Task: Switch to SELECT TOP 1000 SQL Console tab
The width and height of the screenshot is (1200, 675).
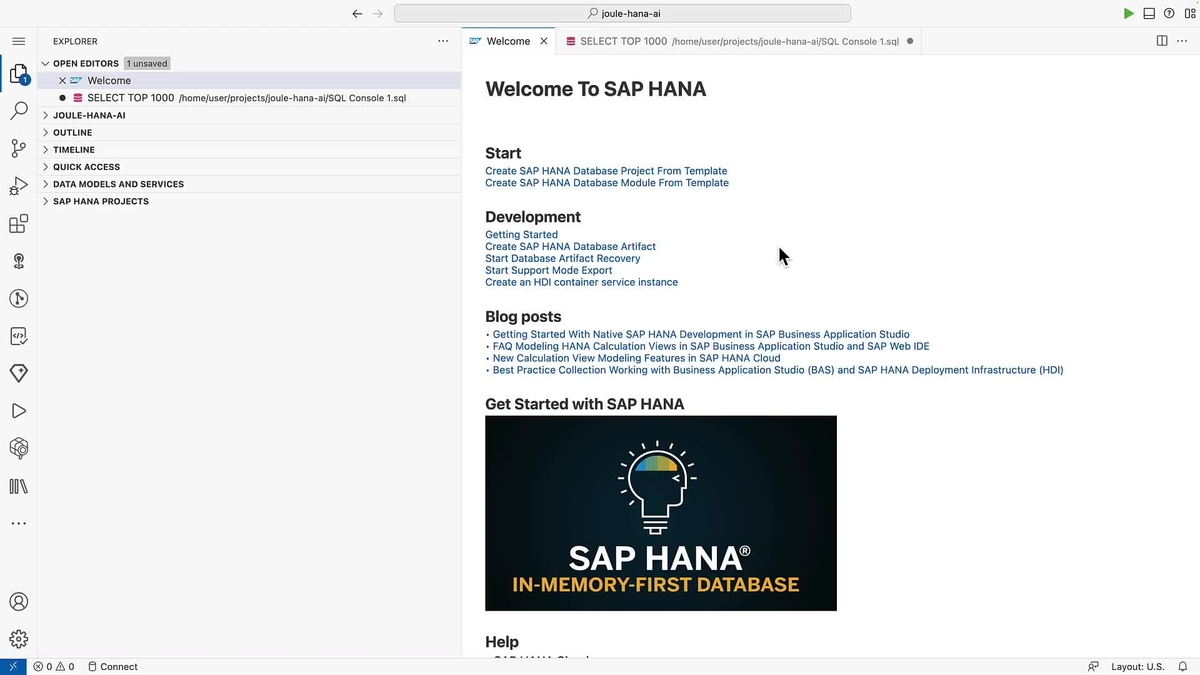Action: pyautogui.click(x=739, y=41)
